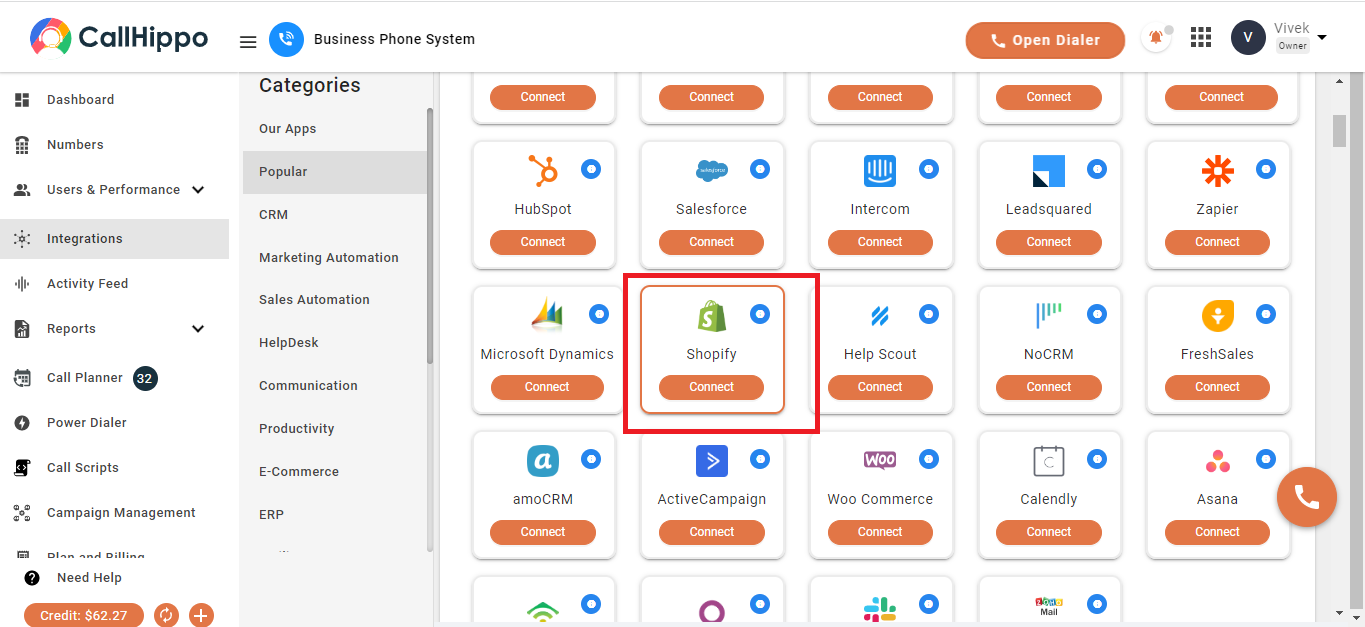Open amoCRM info icon
Image resolution: width=1365 pixels, height=627 pixels.
(x=591, y=460)
